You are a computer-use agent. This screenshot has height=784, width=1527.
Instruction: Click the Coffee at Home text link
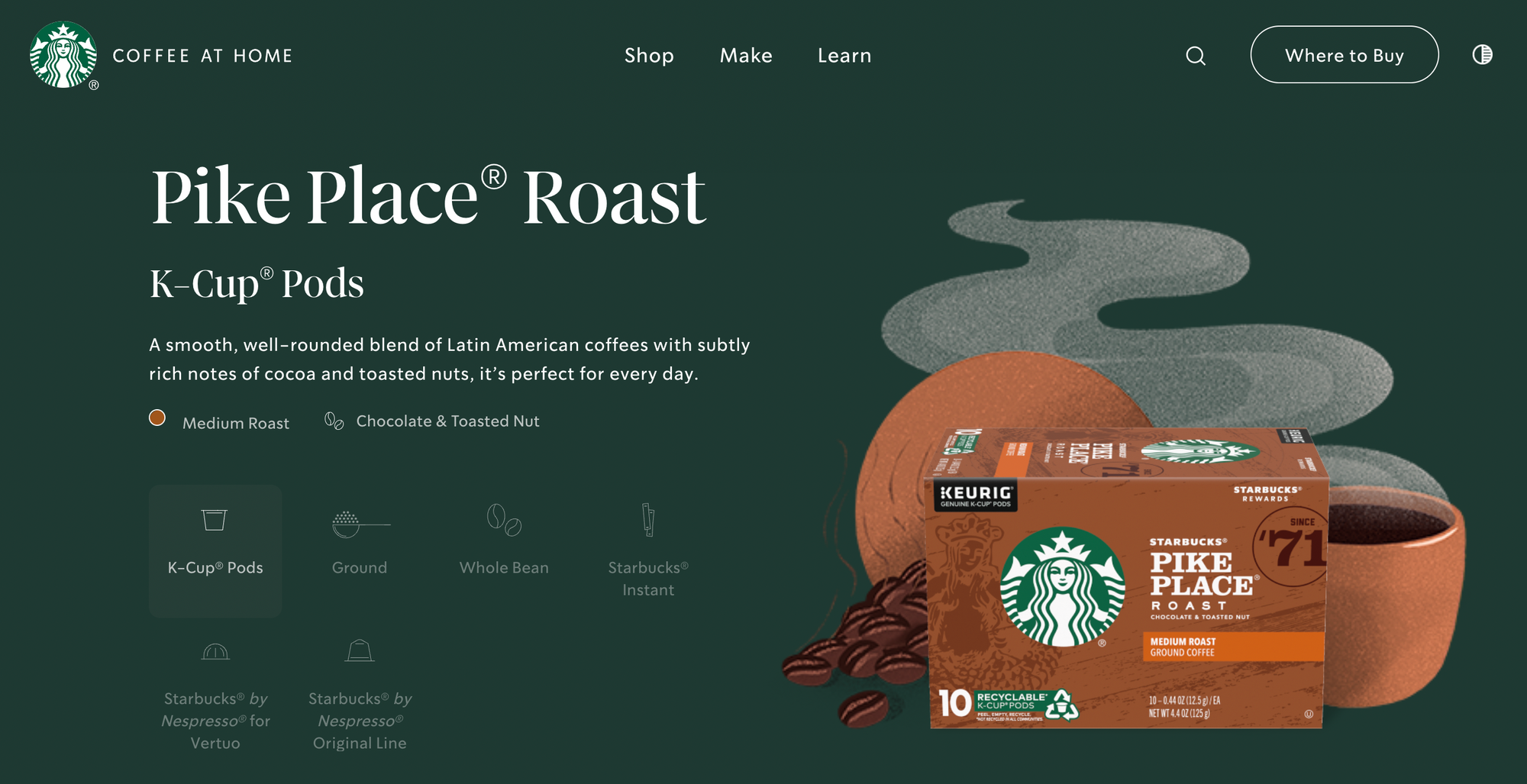click(202, 56)
